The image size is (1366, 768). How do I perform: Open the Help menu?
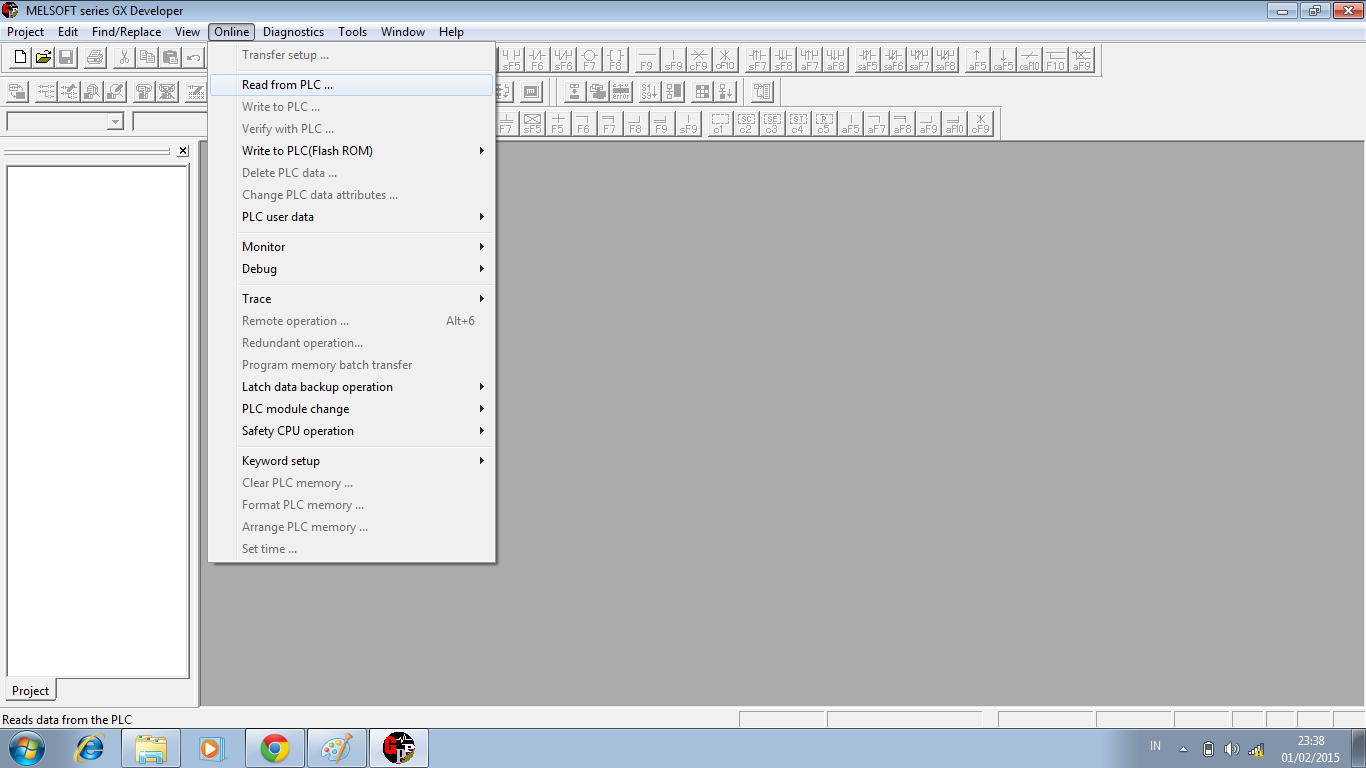(x=451, y=32)
